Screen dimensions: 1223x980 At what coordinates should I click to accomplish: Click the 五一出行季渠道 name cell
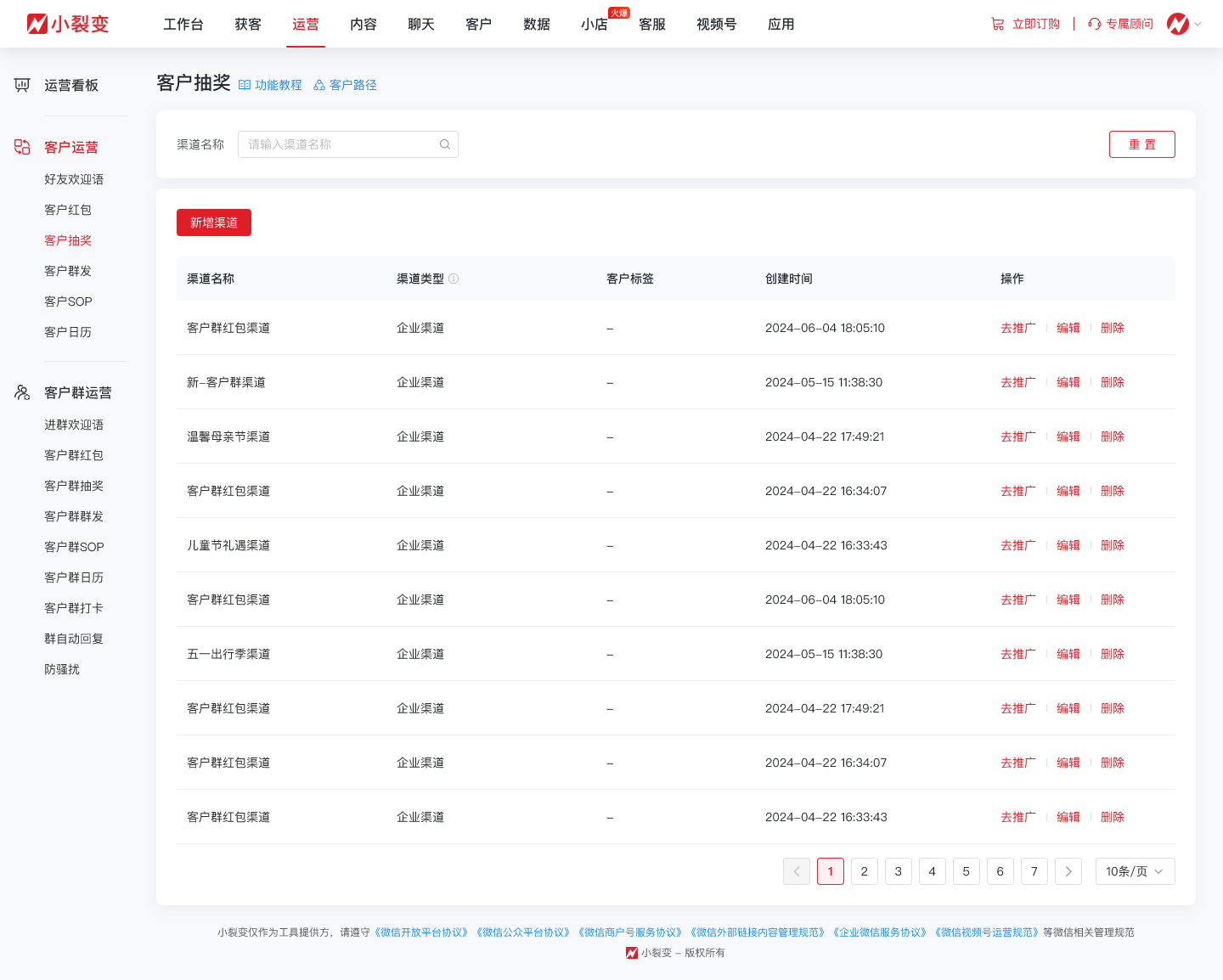coord(228,654)
